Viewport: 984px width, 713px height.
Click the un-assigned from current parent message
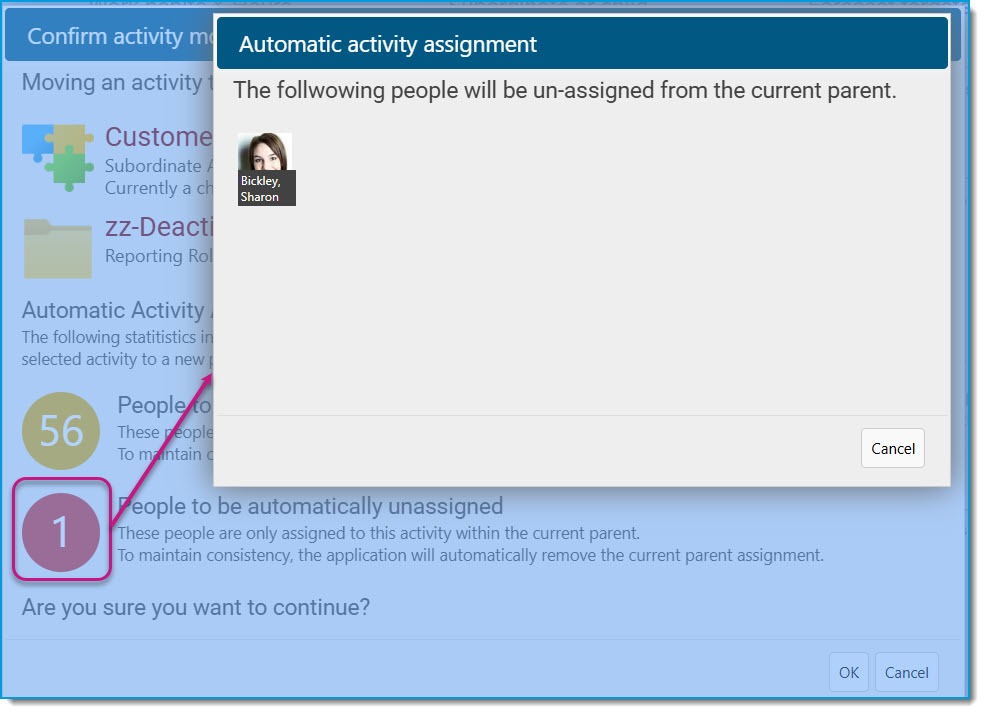565,90
